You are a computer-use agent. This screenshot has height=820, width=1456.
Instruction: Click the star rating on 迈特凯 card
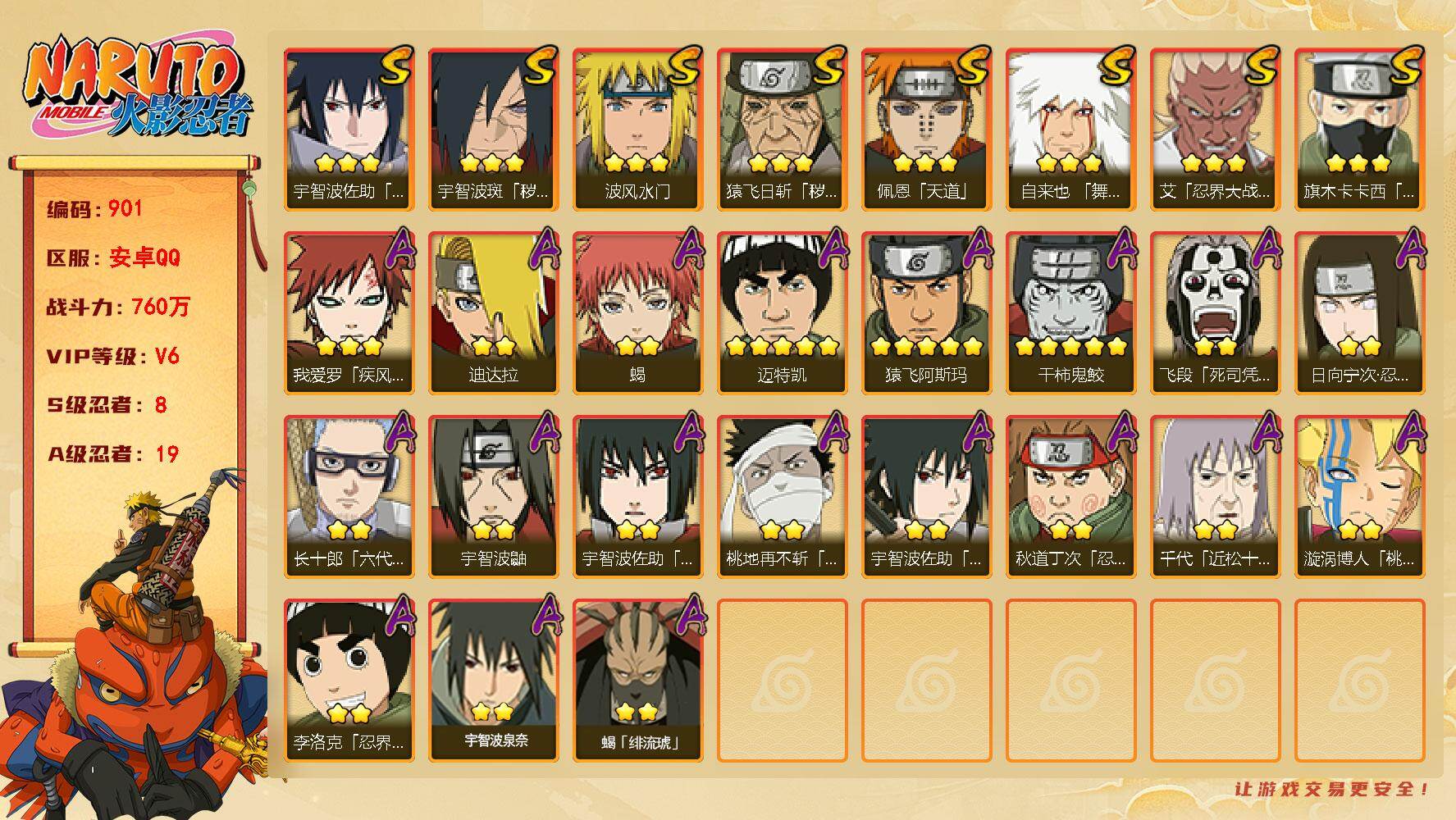(782, 347)
